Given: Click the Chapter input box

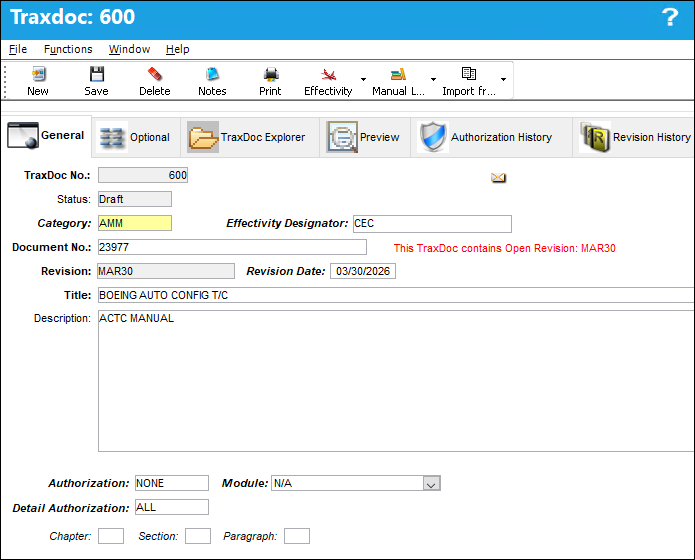Looking at the screenshot, I should 111,536.
